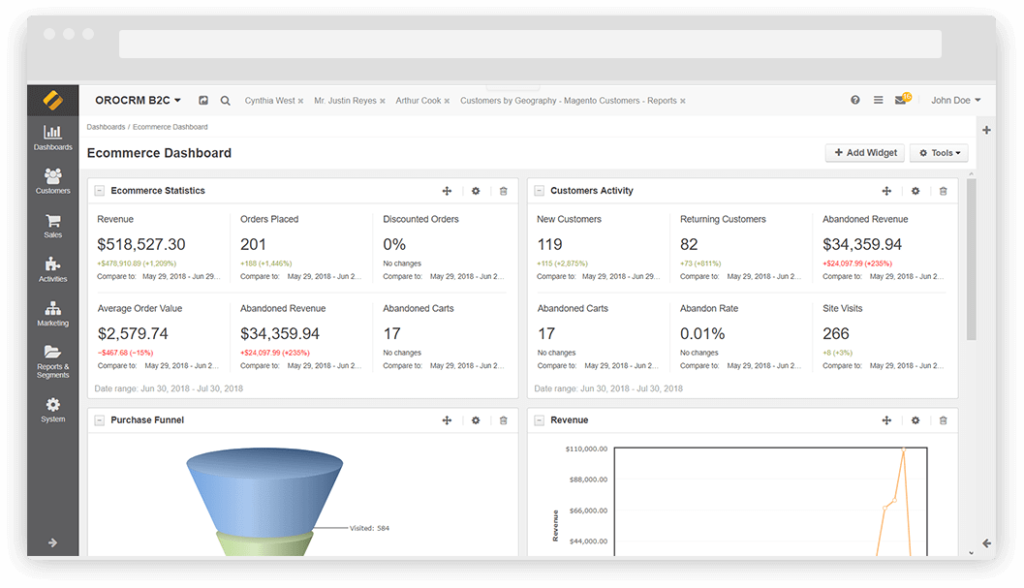The width and height of the screenshot is (1024, 588).
Task: Open the help question mark icon
Action: (x=857, y=100)
